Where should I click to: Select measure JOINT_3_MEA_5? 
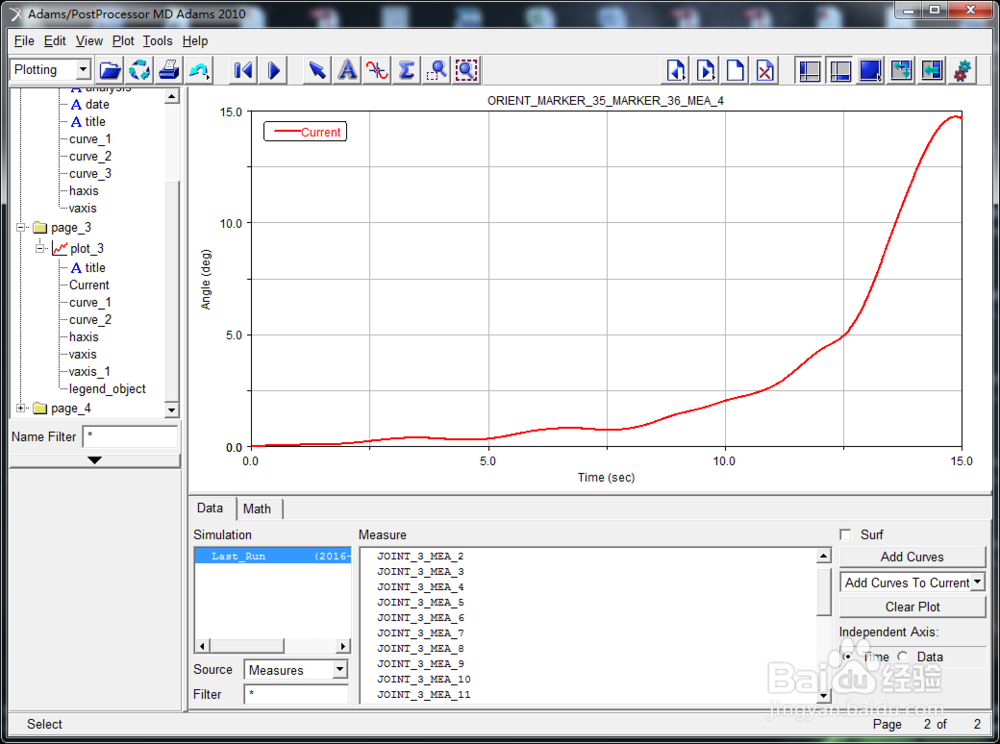pos(420,602)
